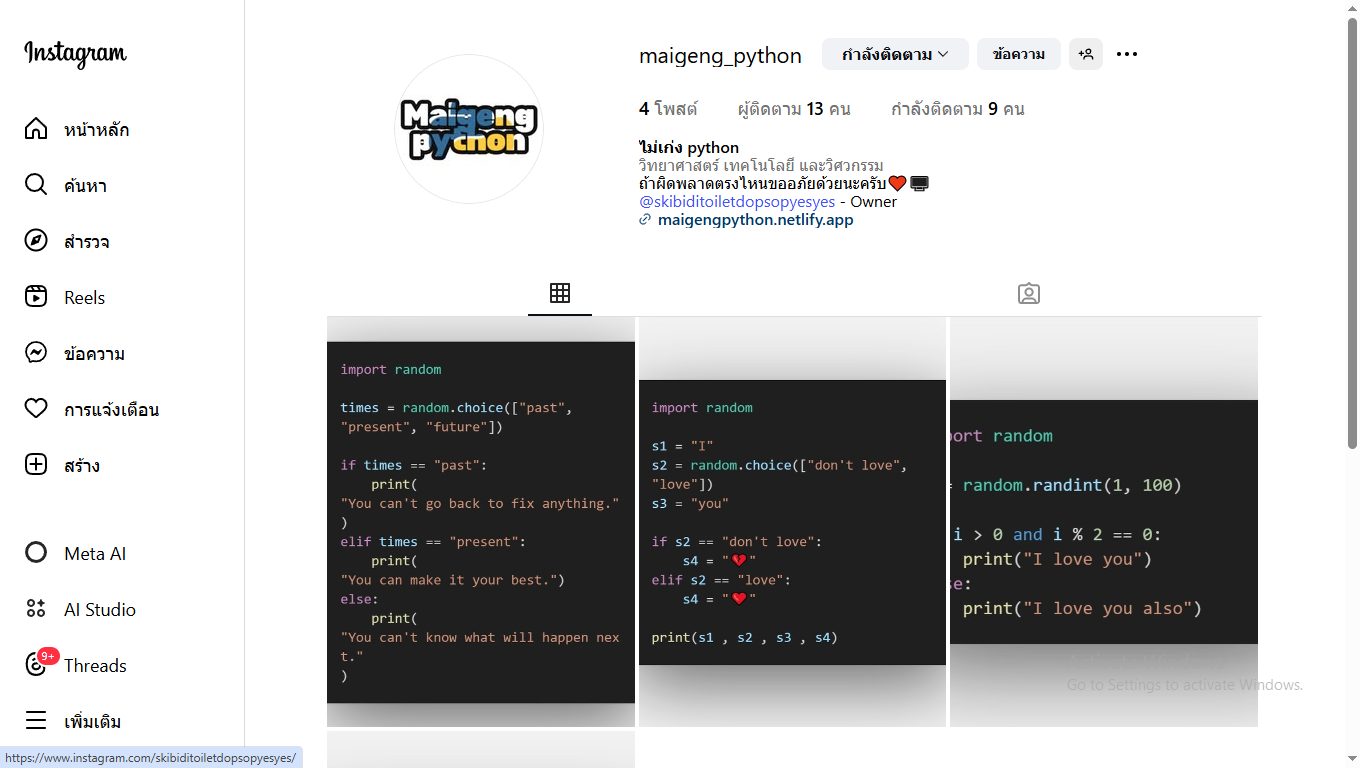1360x768 pixels.
Task: Open the Messenger messages icon
Action: (36, 353)
